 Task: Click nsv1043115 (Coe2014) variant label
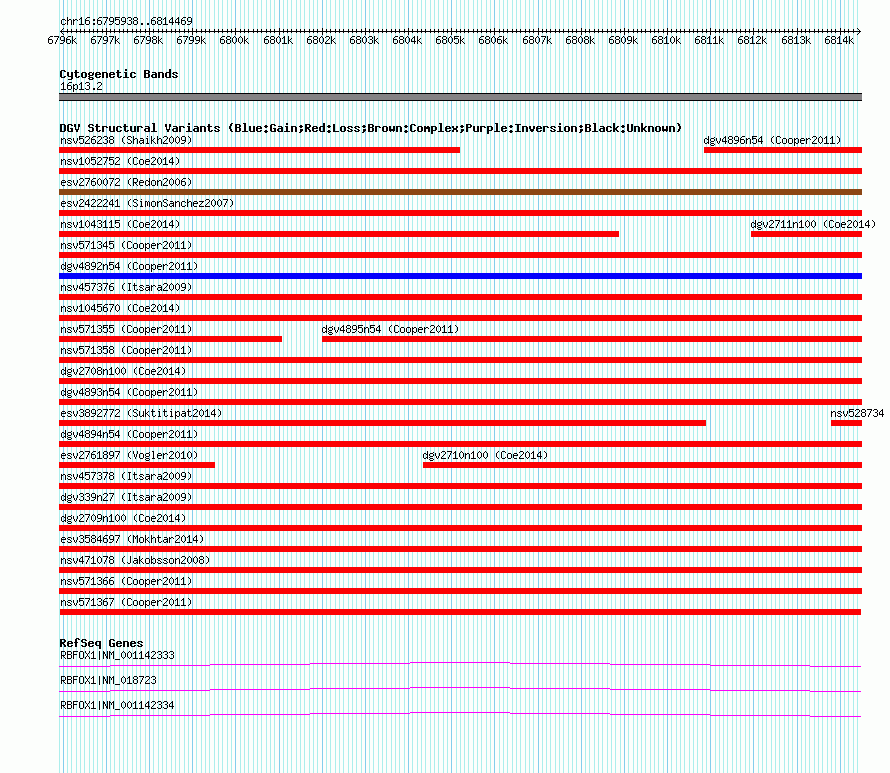point(120,224)
